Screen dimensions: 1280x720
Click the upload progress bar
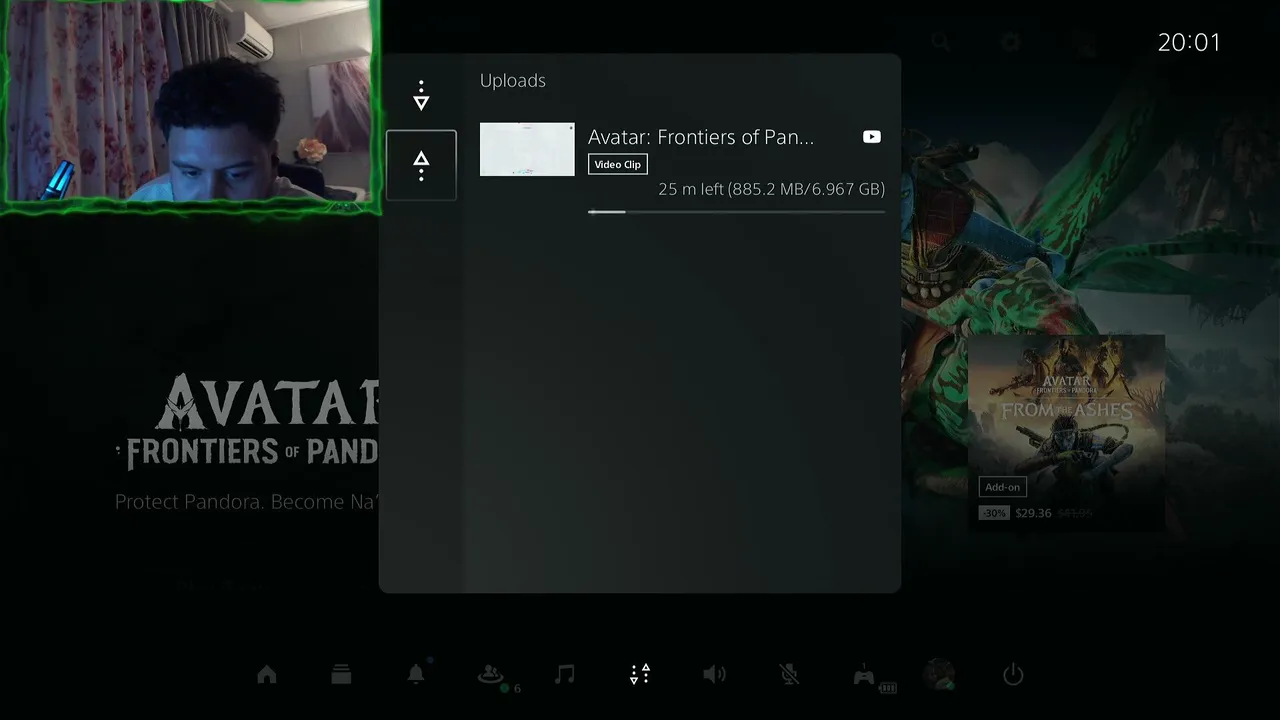(736, 211)
